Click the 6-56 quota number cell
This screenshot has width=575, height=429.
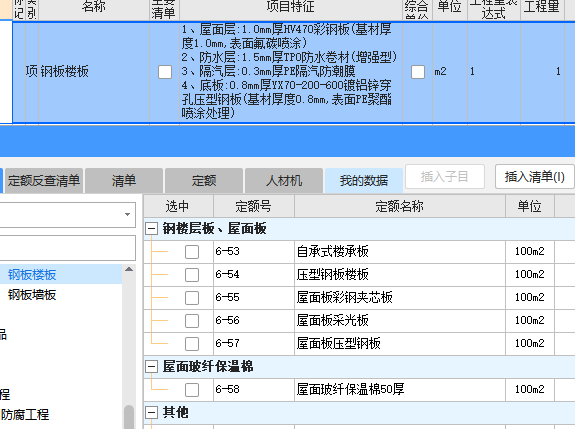(x=254, y=321)
